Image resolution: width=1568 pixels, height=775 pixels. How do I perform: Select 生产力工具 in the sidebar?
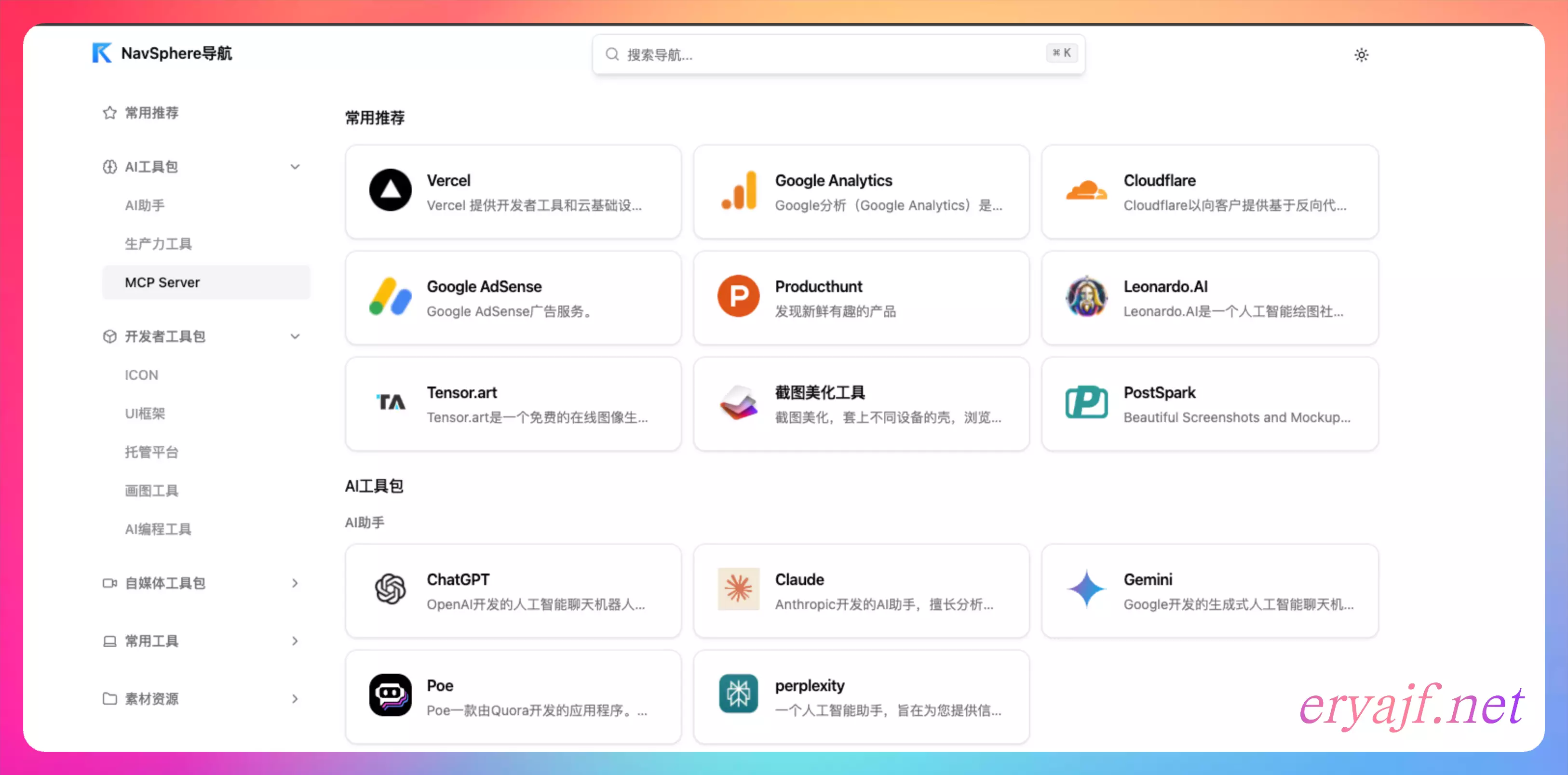158,244
